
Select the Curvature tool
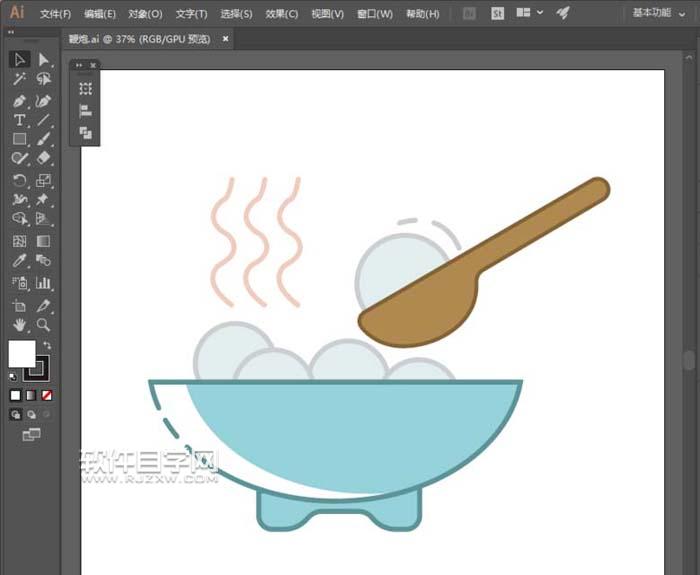pyautogui.click(x=43, y=101)
